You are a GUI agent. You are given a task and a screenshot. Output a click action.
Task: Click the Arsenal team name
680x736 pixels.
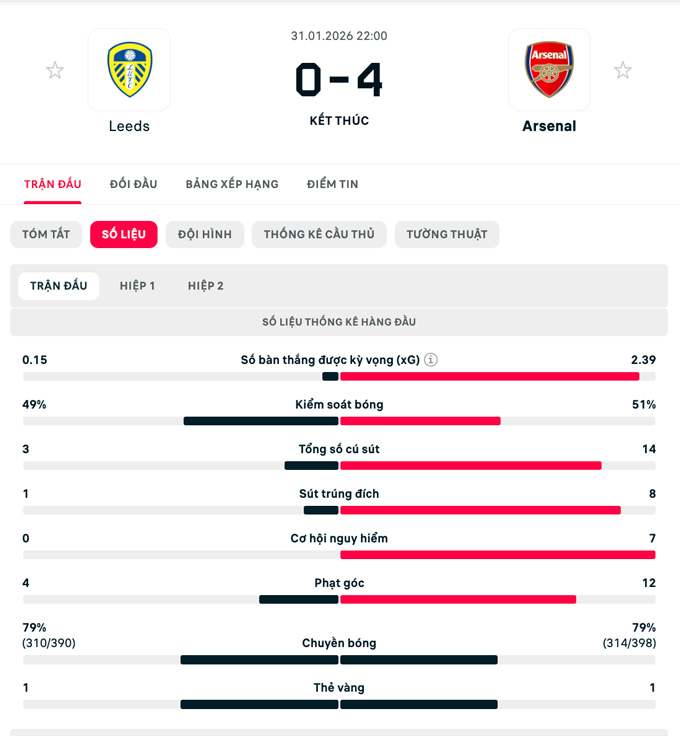pyautogui.click(x=549, y=127)
